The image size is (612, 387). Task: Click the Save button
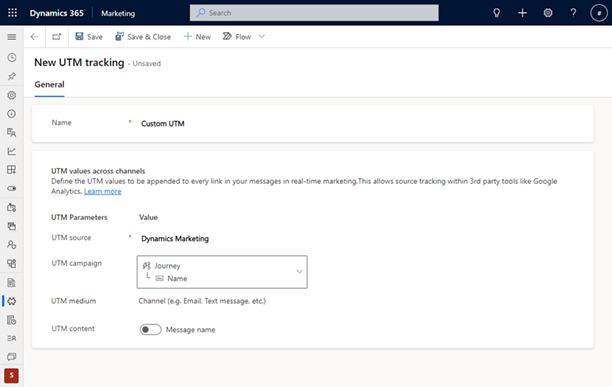point(89,37)
